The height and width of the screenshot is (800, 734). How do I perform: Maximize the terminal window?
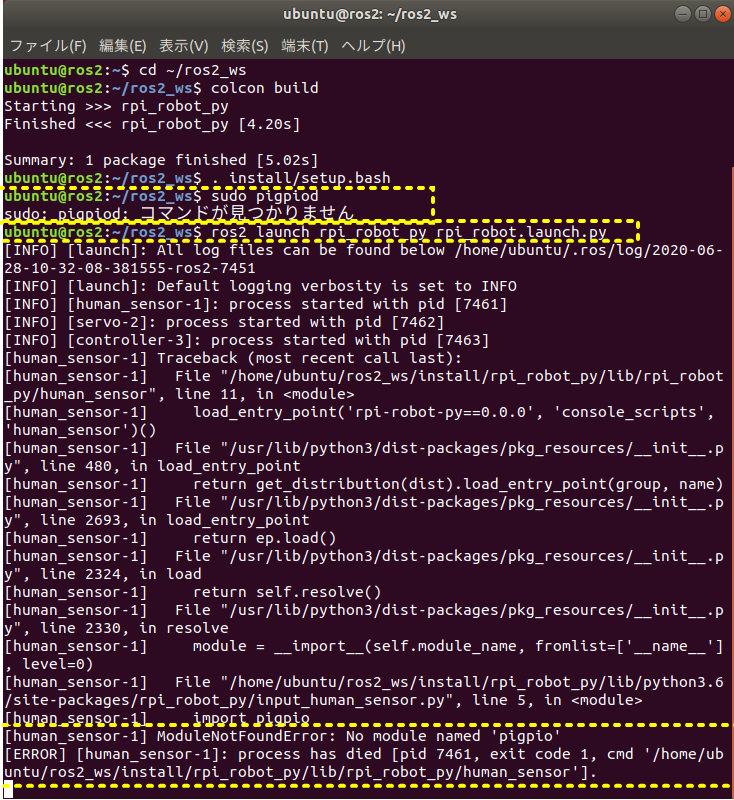(x=702, y=14)
